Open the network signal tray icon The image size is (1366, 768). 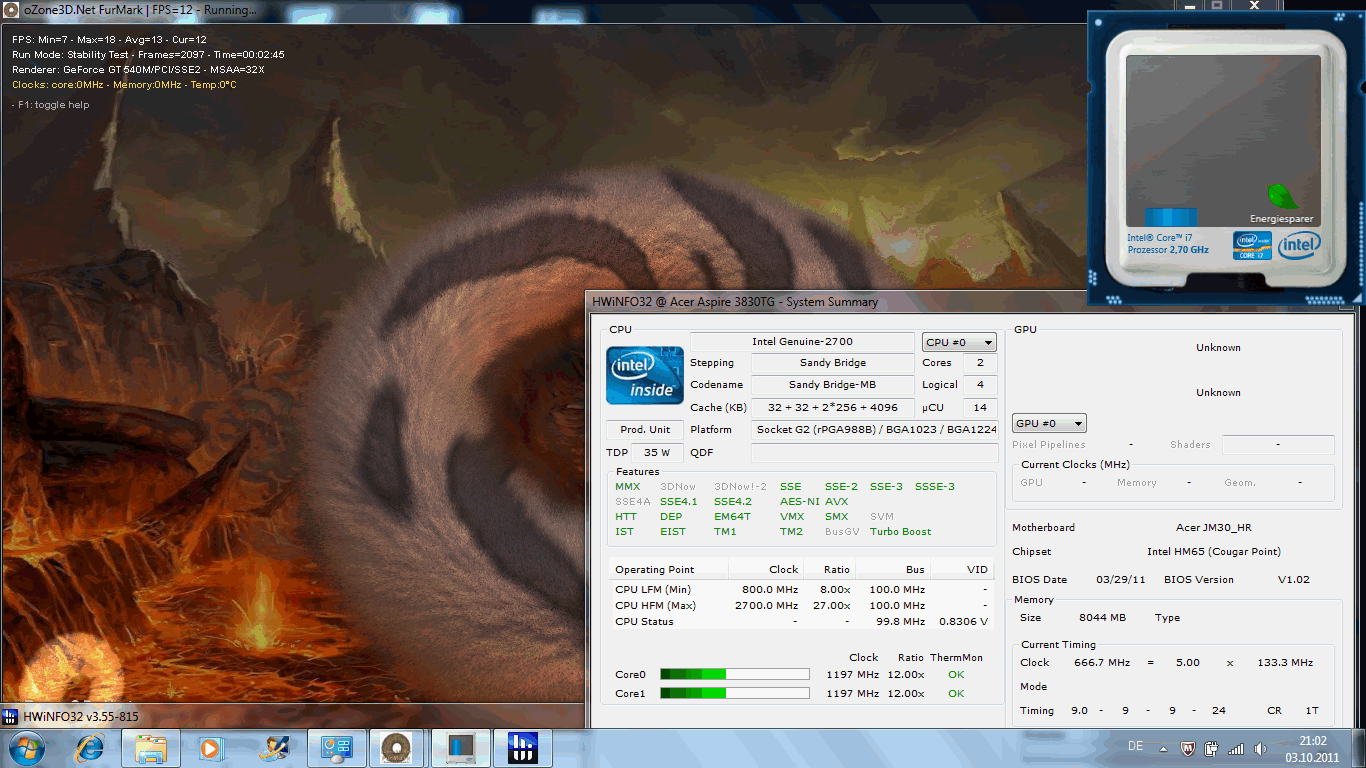point(1236,748)
